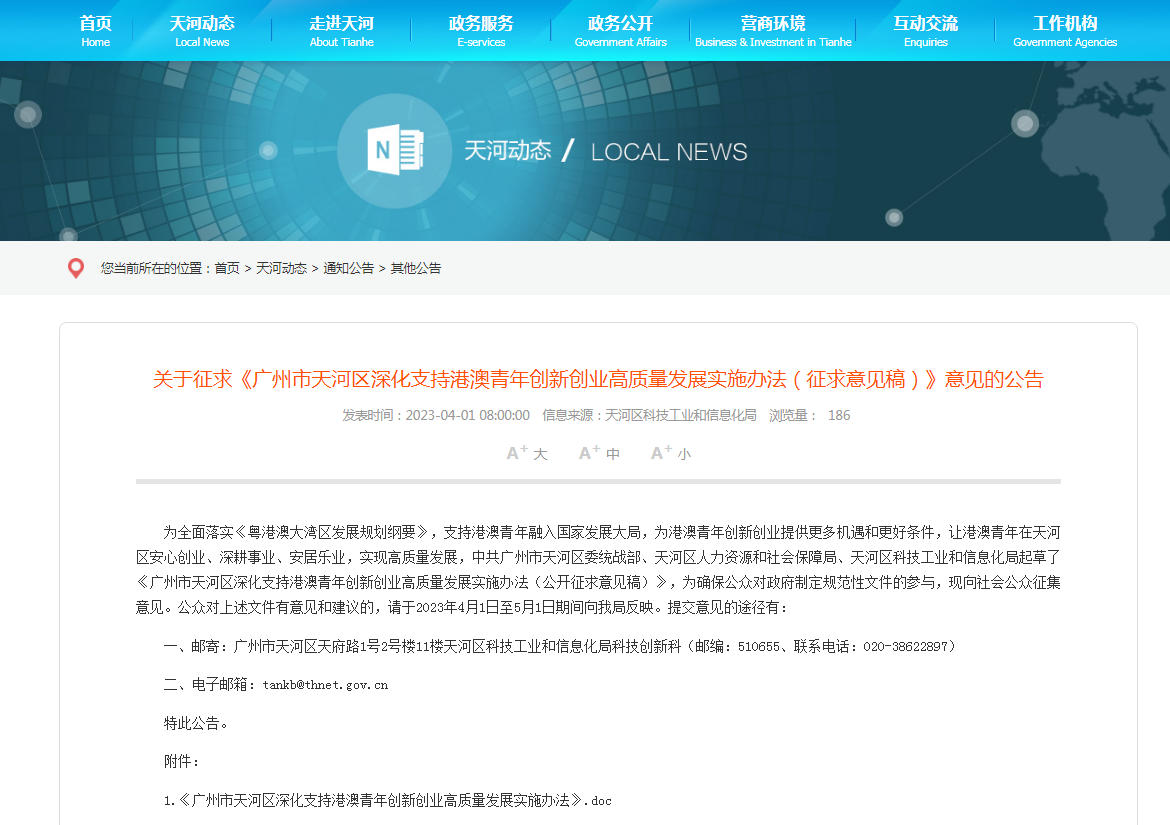Click the Local News document banner icon
This screenshot has height=825, width=1170.
[x=397, y=152]
